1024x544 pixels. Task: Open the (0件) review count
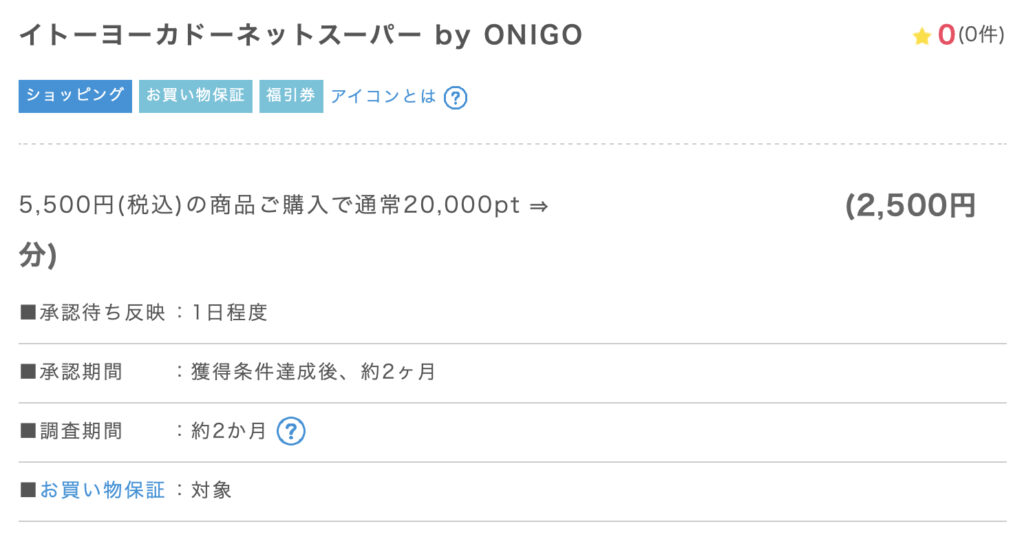[981, 35]
